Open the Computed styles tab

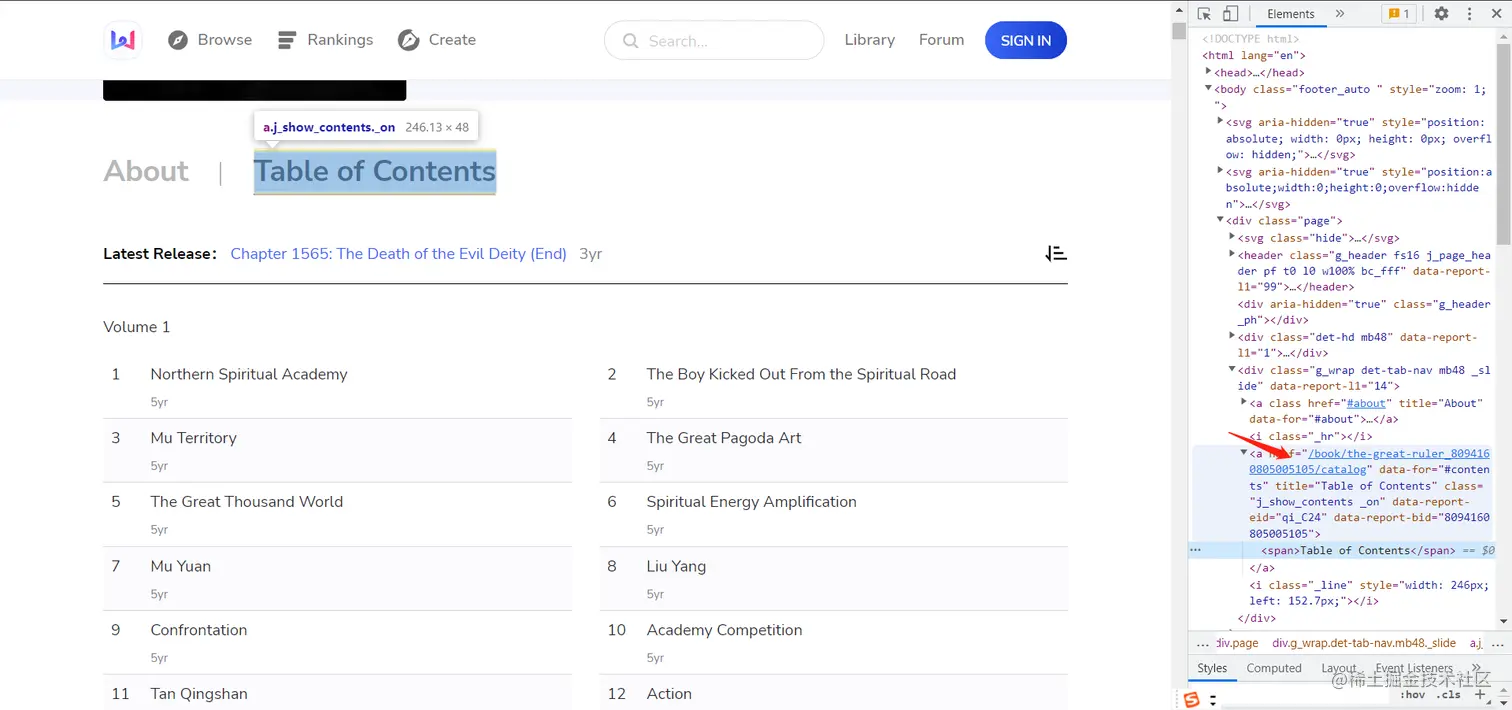1274,668
